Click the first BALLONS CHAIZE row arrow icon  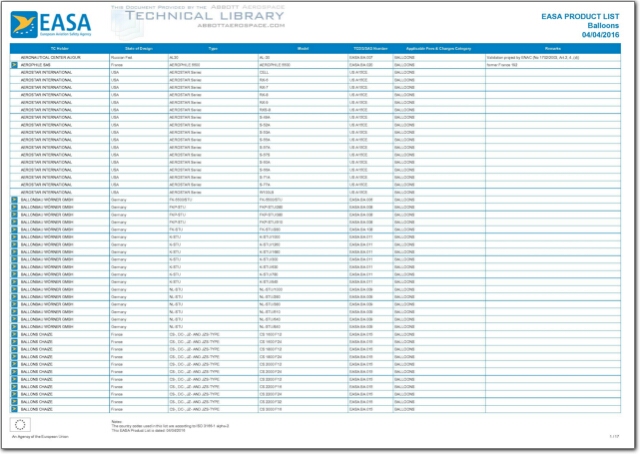(14, 333)
